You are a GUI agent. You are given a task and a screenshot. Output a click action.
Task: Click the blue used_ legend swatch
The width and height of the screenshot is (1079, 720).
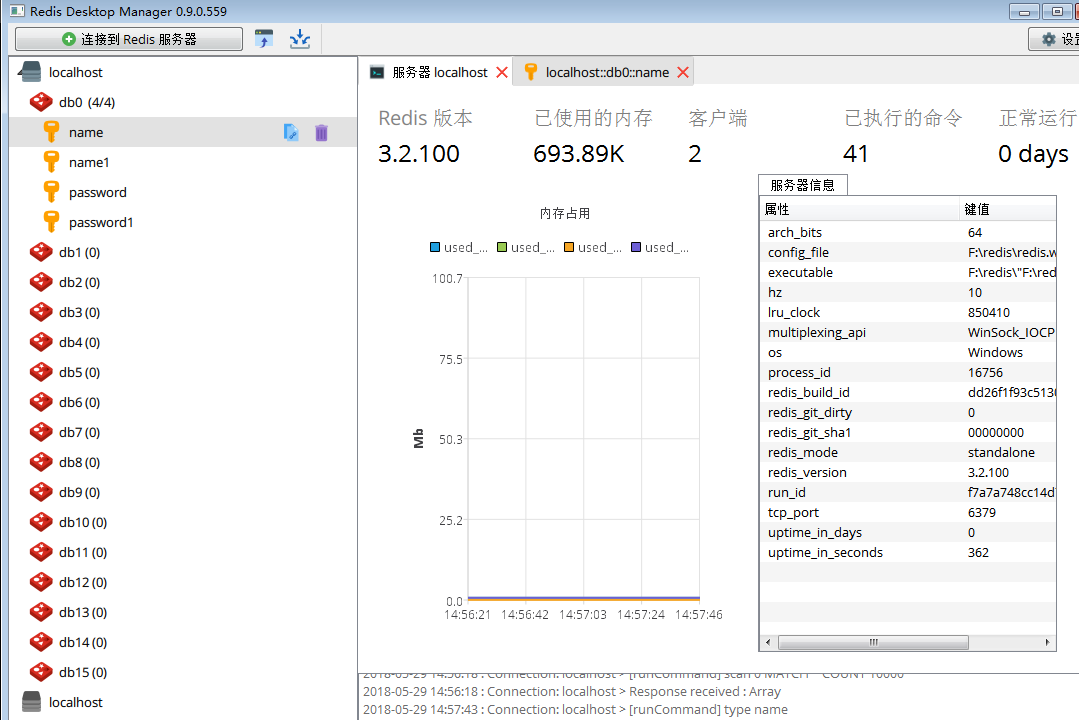coord(435,247)
